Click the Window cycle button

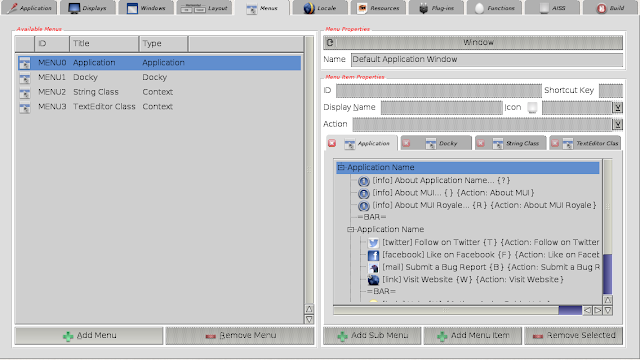click(473, 42)
